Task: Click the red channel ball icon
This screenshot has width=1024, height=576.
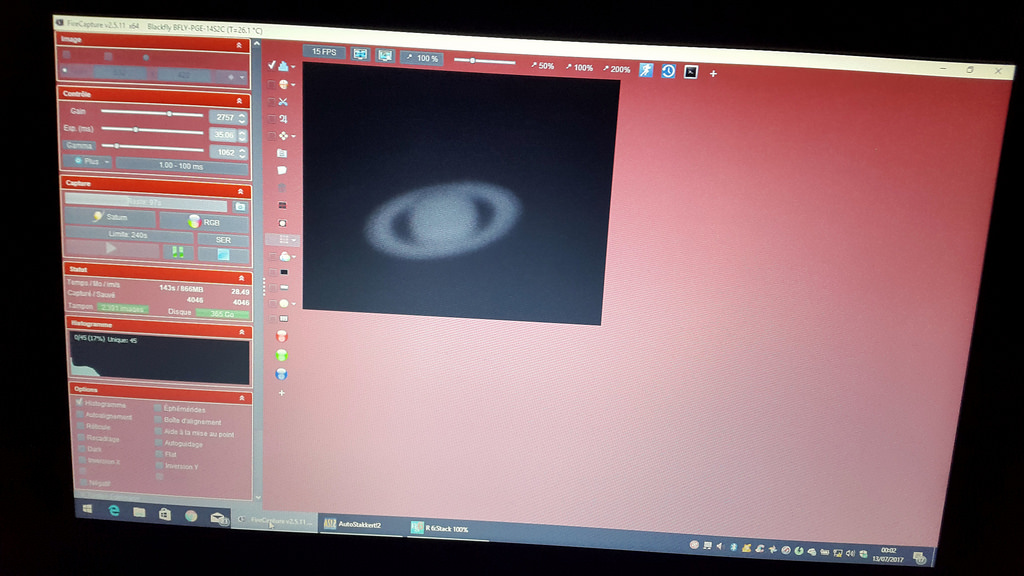Action: pyautogui.click(x=281, y=336)
